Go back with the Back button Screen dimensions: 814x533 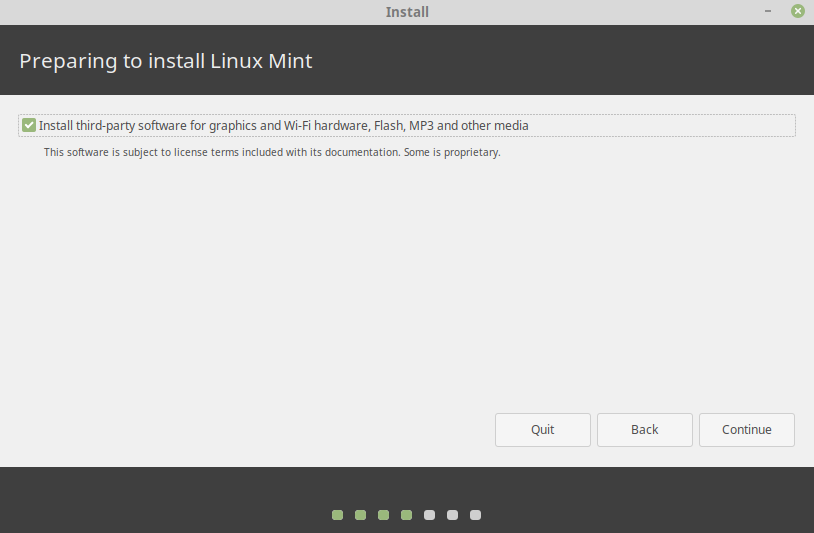click(645, 430)
